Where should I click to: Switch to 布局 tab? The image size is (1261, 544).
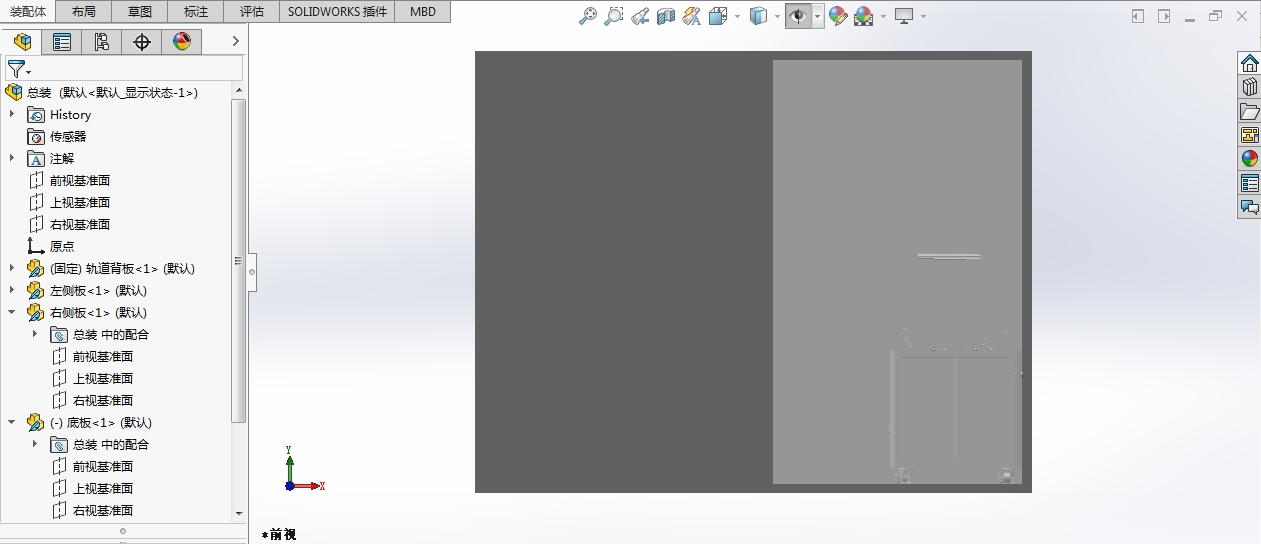[86, 12]
